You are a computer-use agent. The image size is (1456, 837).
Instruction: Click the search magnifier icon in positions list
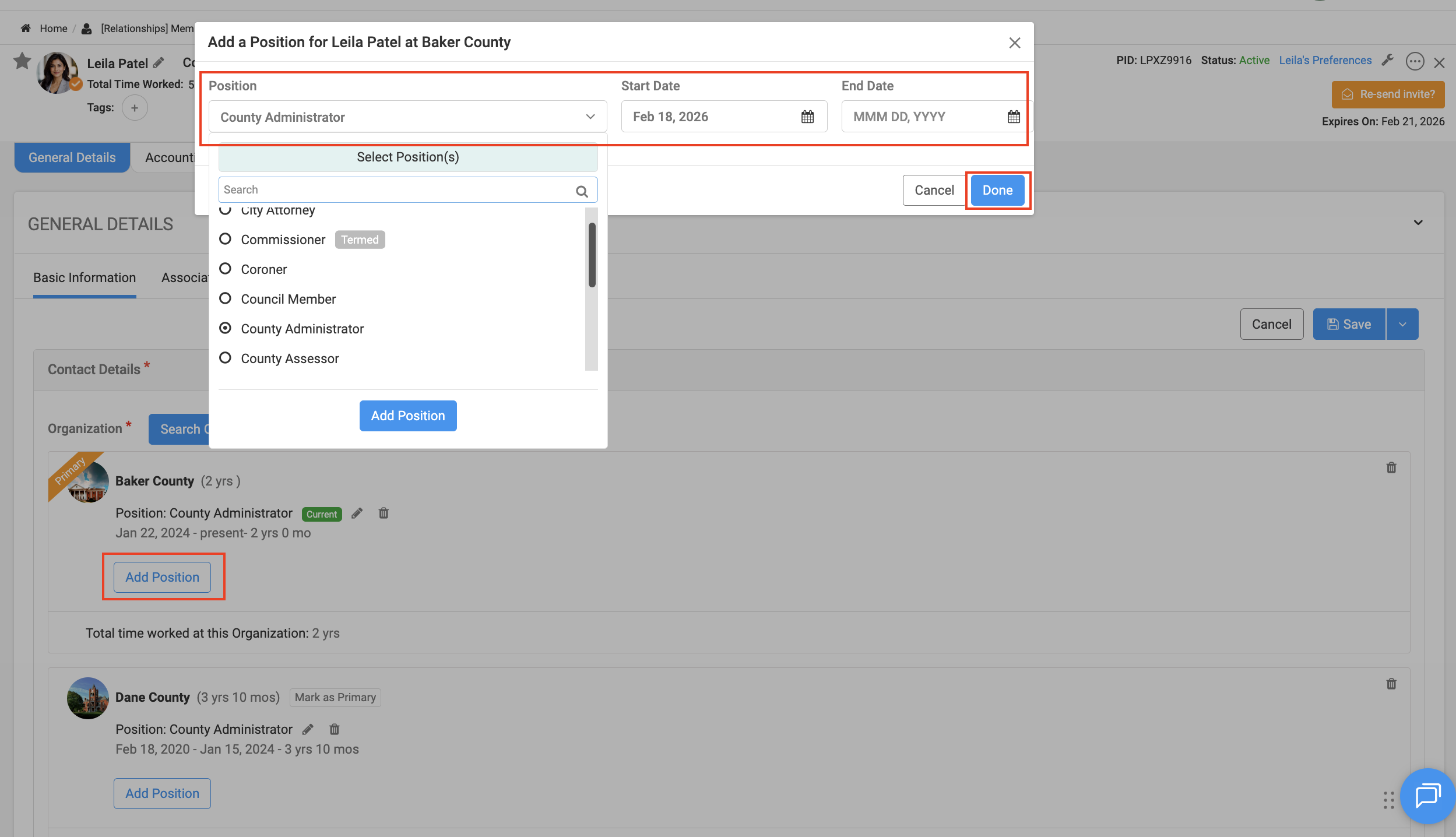point(582,191)
